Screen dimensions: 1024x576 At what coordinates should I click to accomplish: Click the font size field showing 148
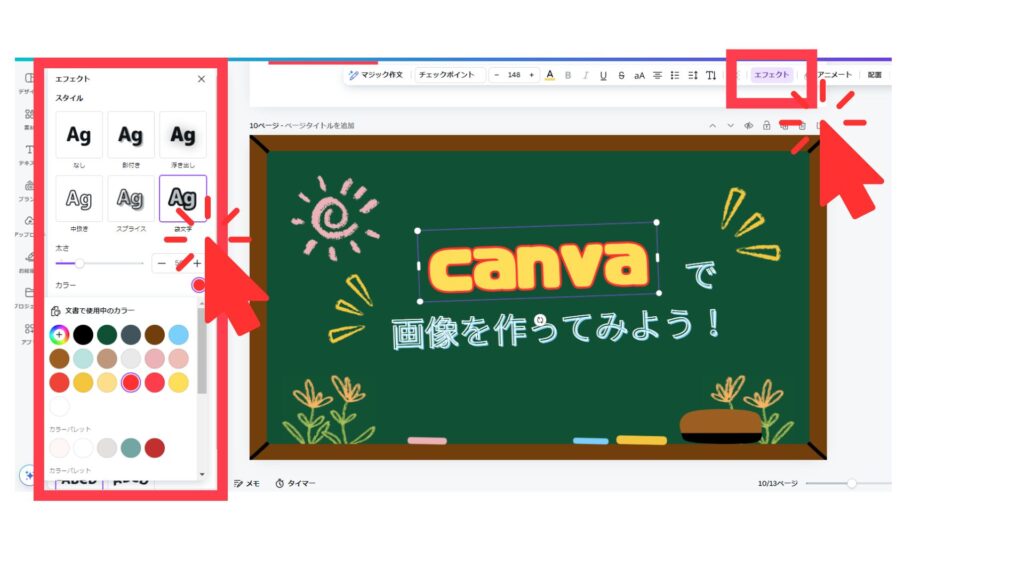point(515,75)
